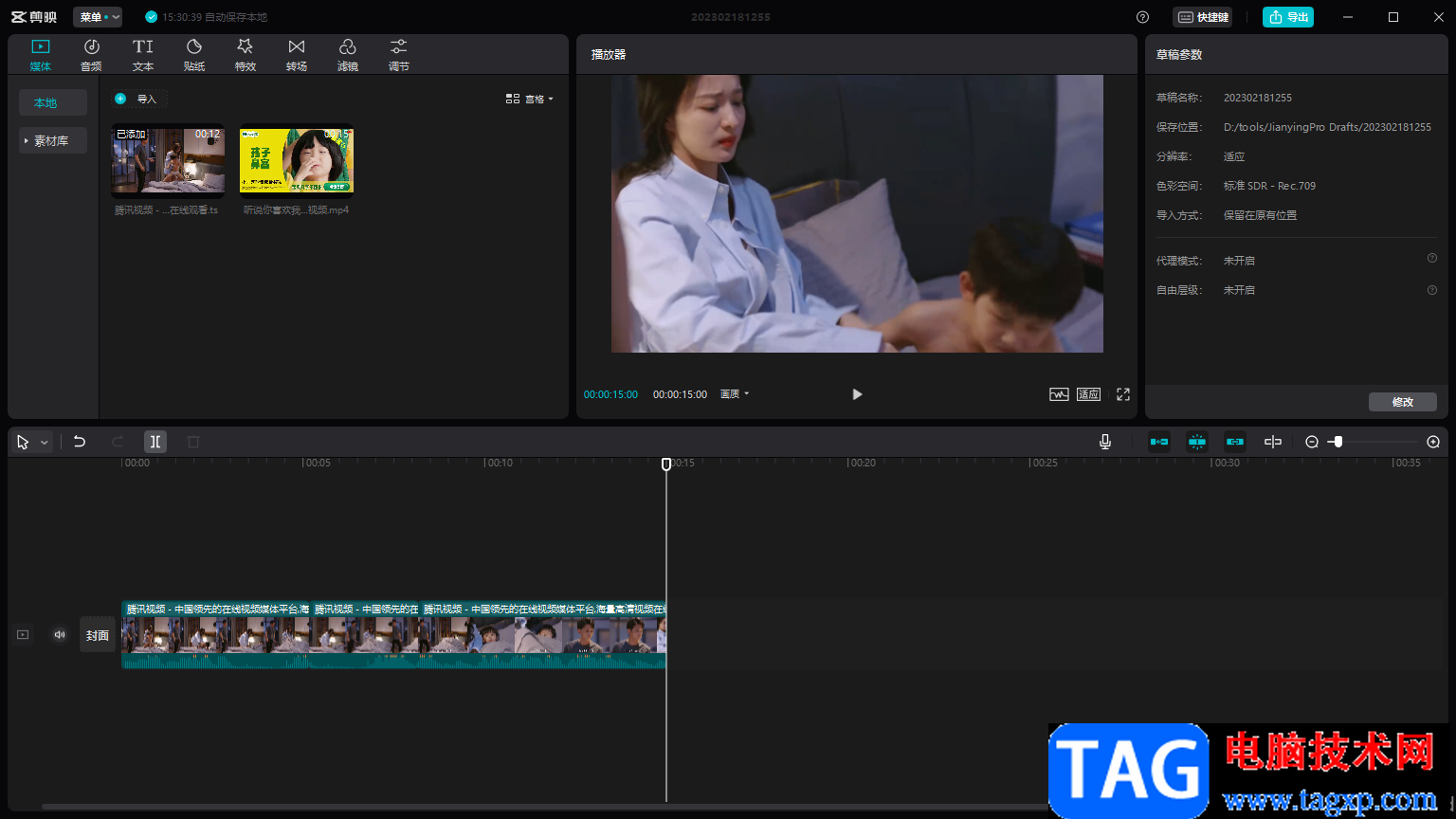
Task: Click the timeline horizontal scrollbar
Action: (x=545, y=808)
